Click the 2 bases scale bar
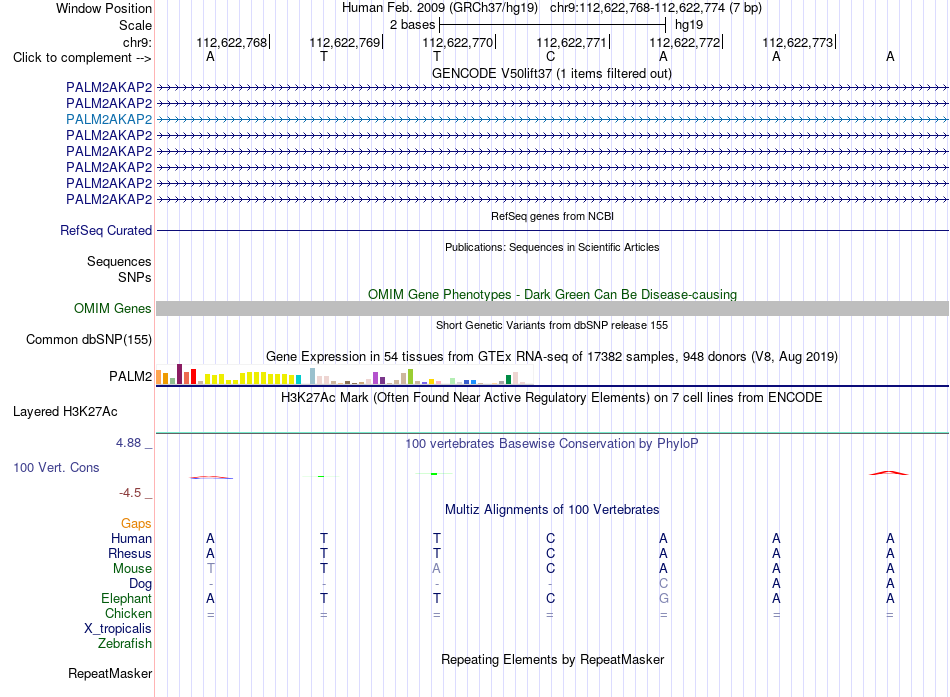 point(552,25)
